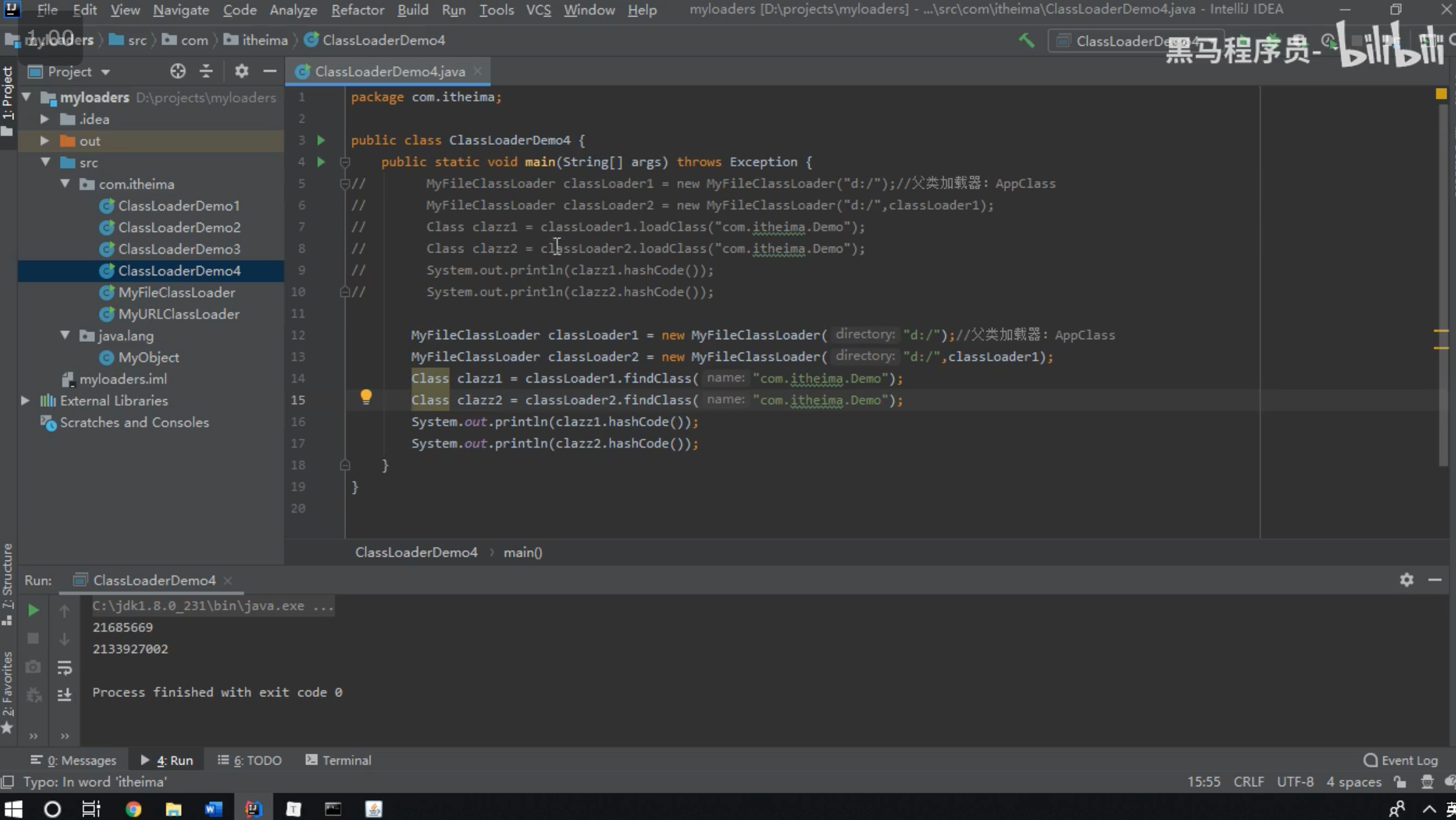The width and height of the screenshot is (1456, 820).
Task: Click the CRLF line separator widget
Action: pos(1248,782)
